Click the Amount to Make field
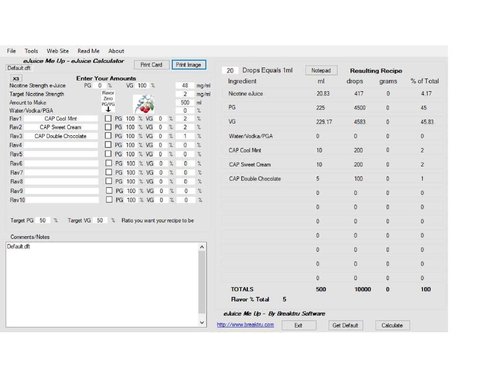Viewport: 500px width, 386px height. pos(185,102)
